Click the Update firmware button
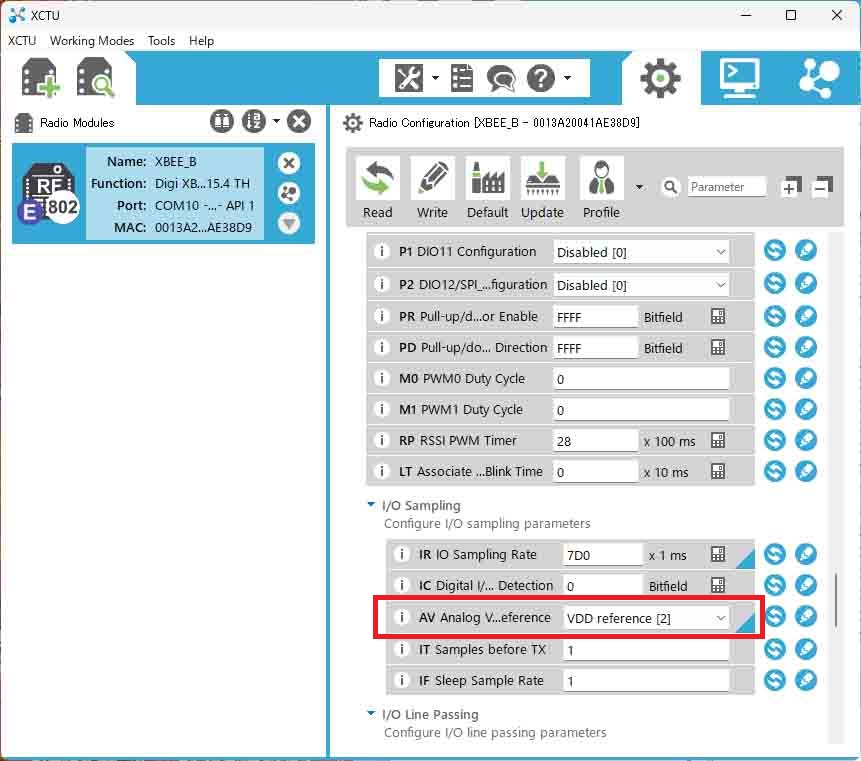861x761 pixels. [x=543, y=188]
